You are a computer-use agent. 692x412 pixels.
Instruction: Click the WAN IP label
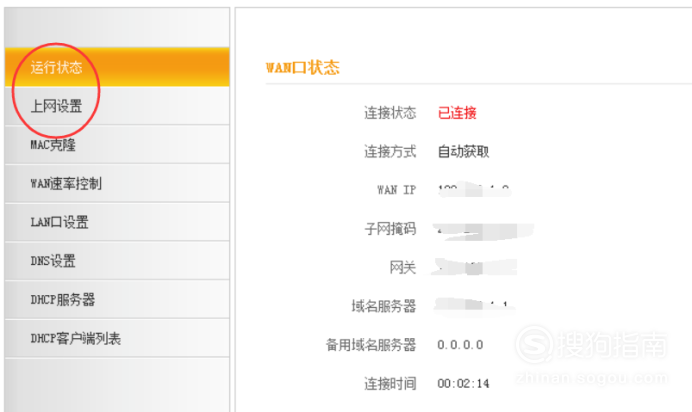395,190
